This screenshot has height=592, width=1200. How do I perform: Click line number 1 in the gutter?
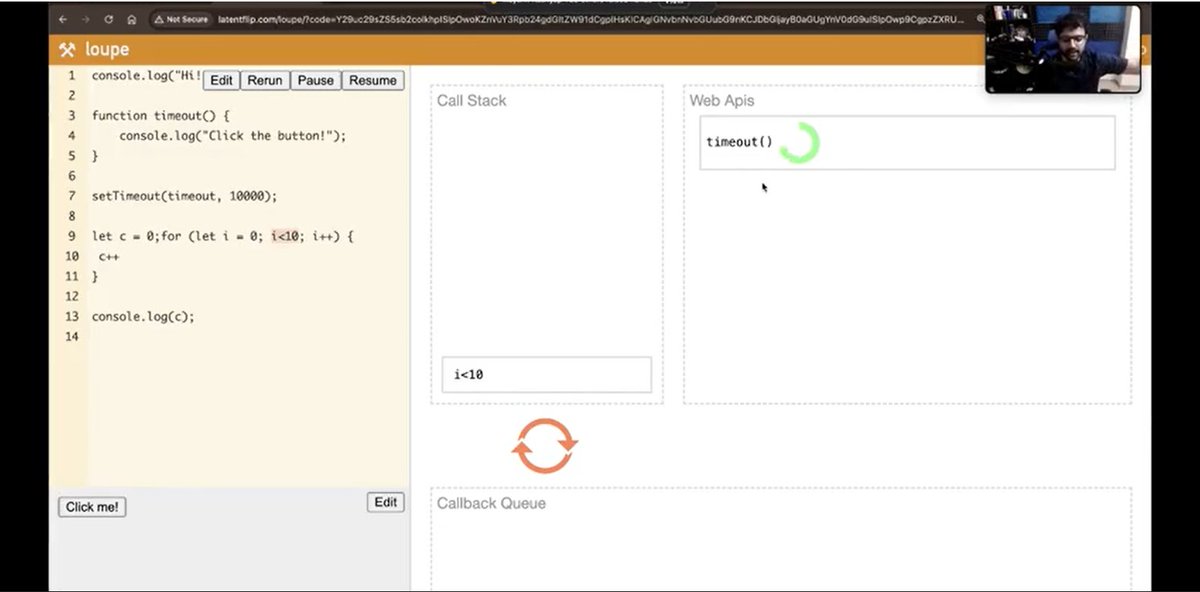pos(72,76)
